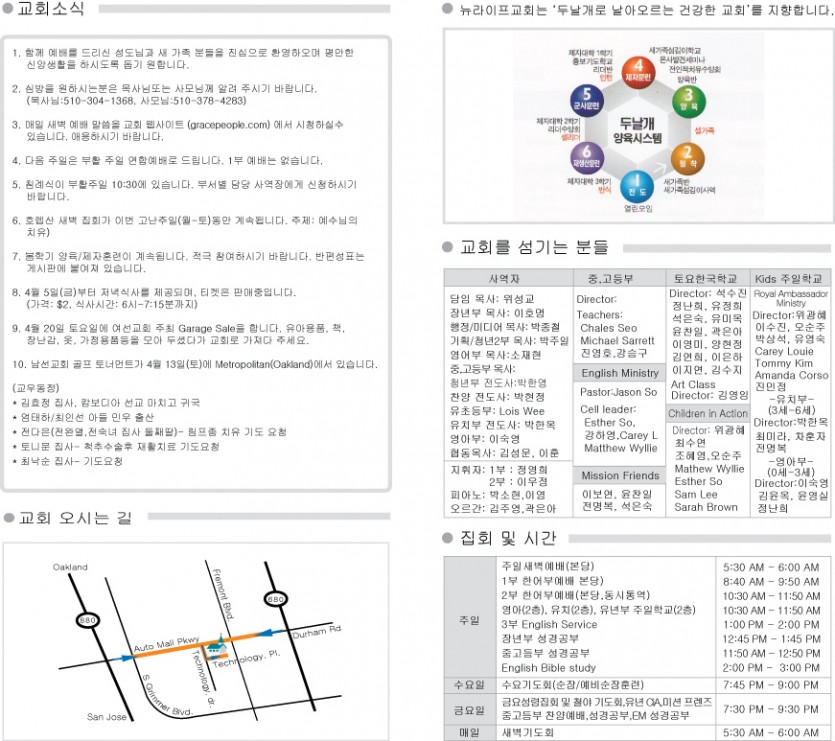
Task: Click the English Bible study row
Action: point(549,667)
